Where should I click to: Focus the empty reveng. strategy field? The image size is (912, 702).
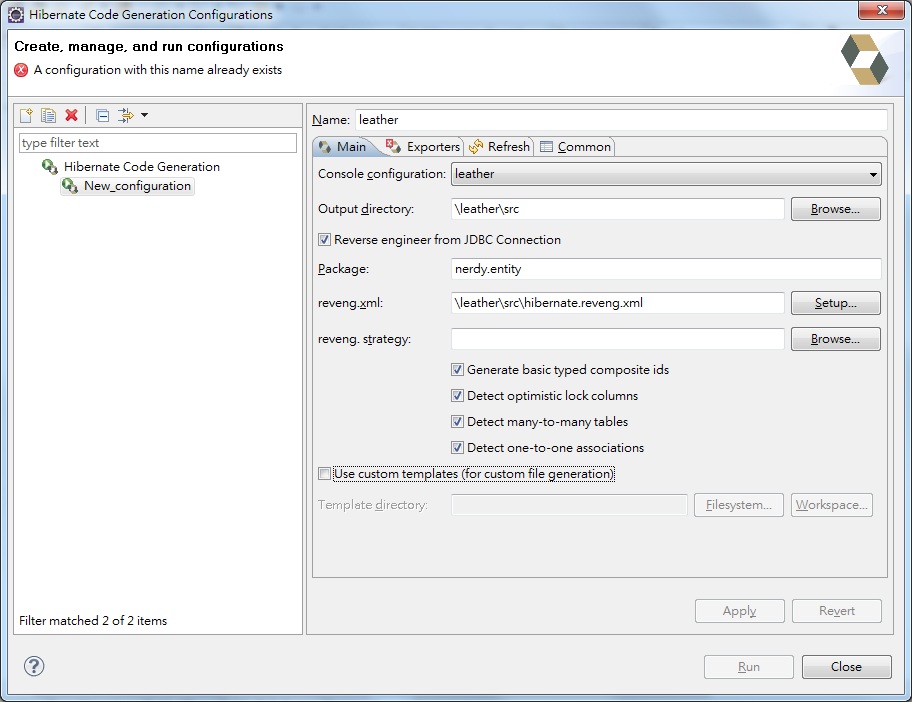pyautogui.click(x=618, y=339)
